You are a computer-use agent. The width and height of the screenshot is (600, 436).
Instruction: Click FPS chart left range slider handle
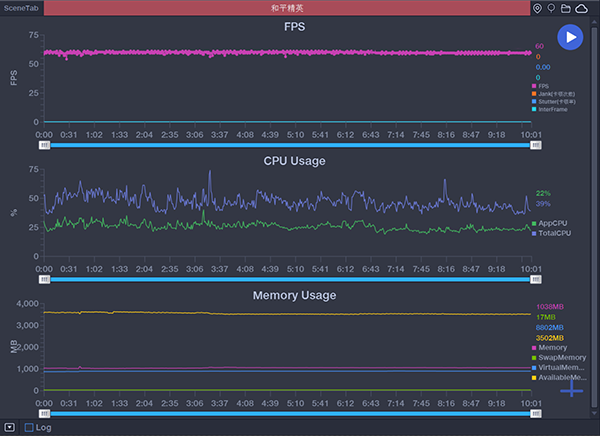44,145
